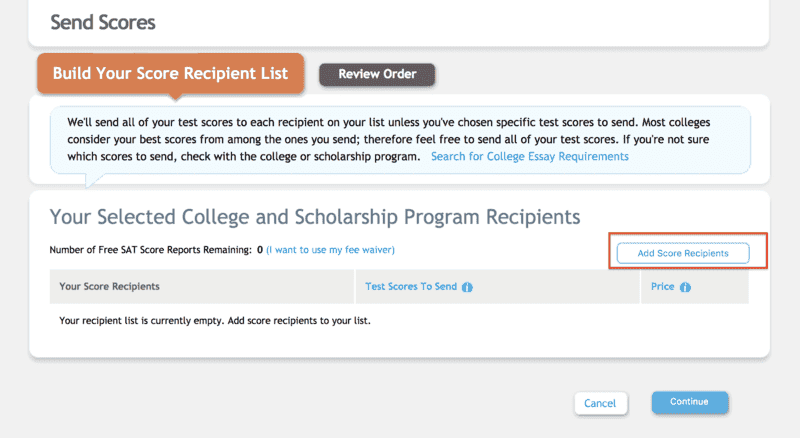
Task: Click the Your Score Recipients column header
Action: tap(110, 287)
